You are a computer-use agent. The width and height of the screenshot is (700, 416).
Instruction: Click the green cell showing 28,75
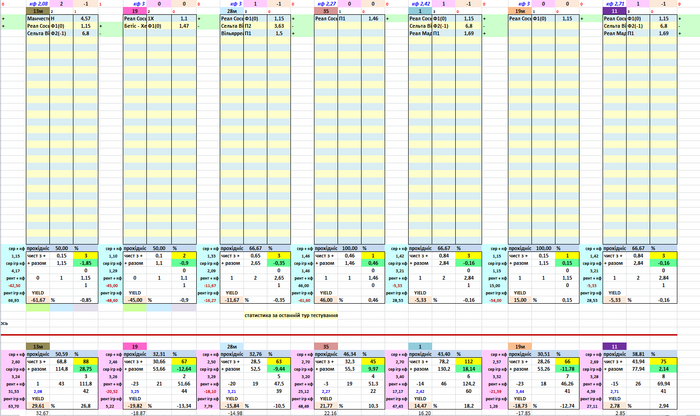(85, 369)
